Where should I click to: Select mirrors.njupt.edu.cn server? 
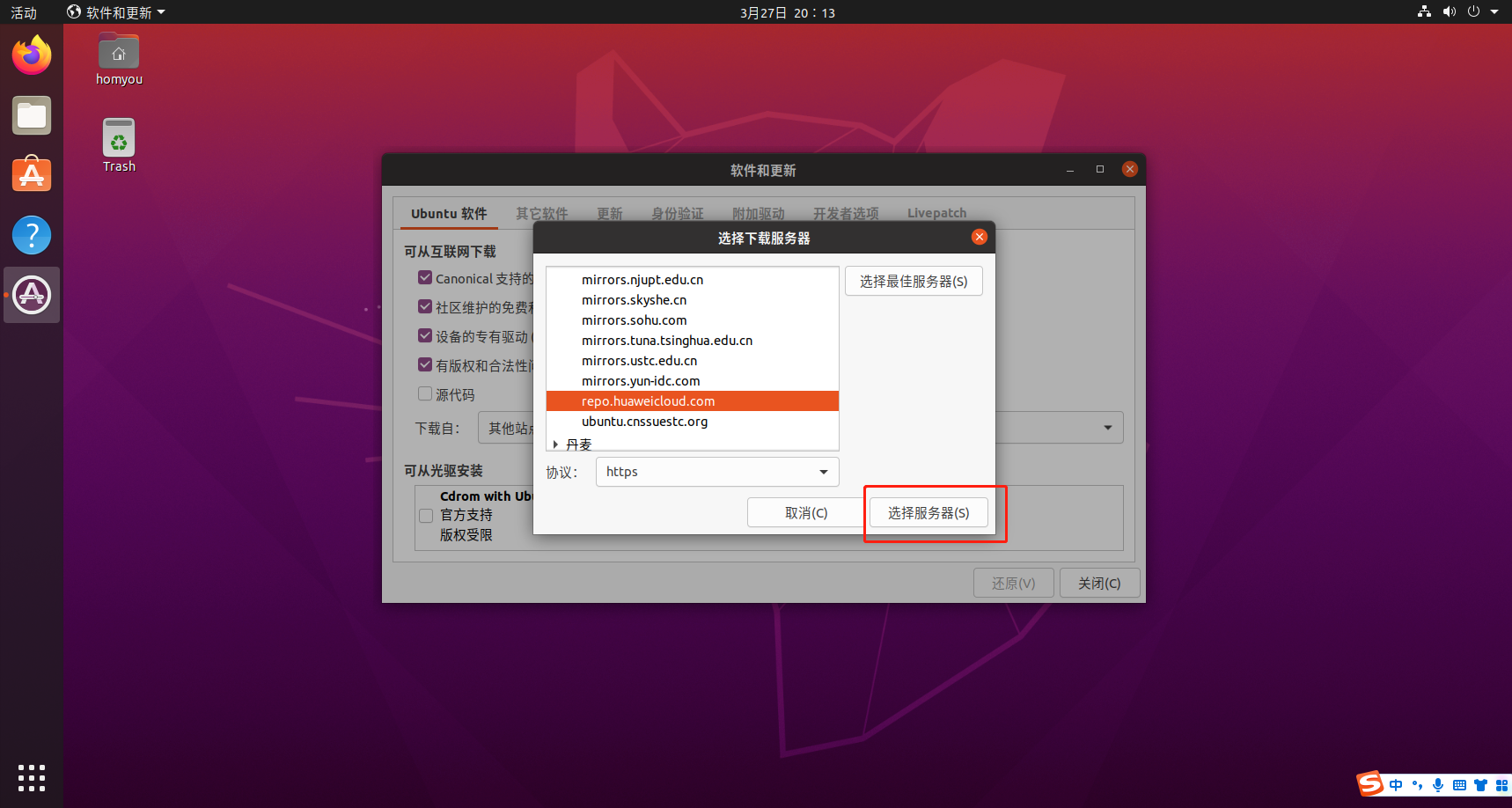[693, 280]
